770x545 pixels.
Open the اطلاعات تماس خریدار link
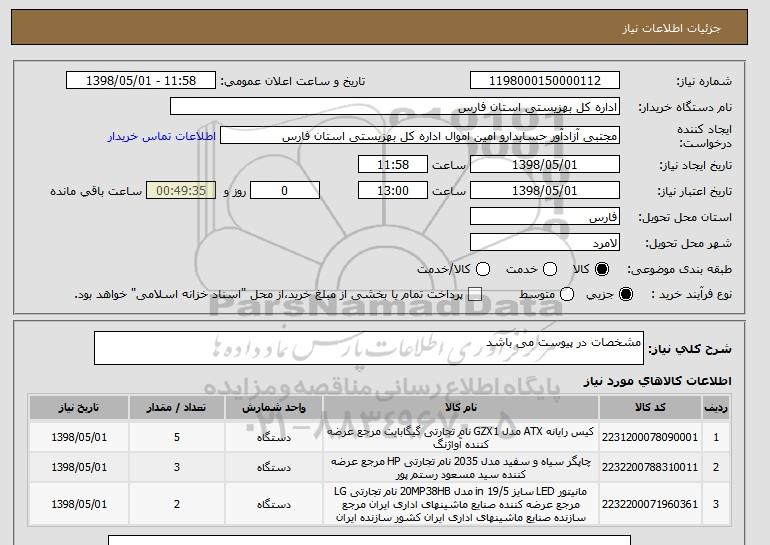click(x=162, y=136)
